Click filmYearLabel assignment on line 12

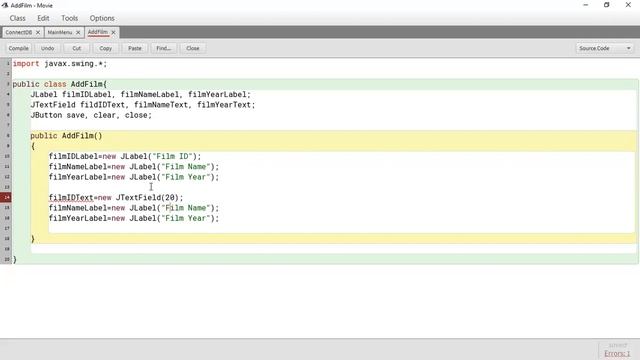(134, 177)
